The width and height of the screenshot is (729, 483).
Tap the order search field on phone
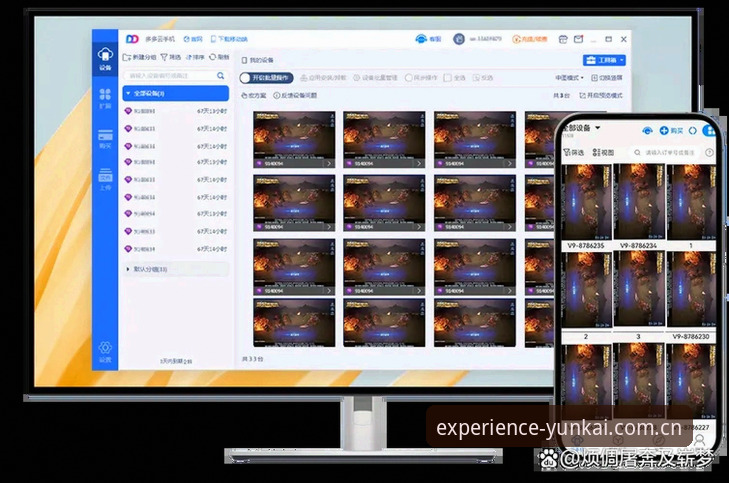[x=665, y=152]
